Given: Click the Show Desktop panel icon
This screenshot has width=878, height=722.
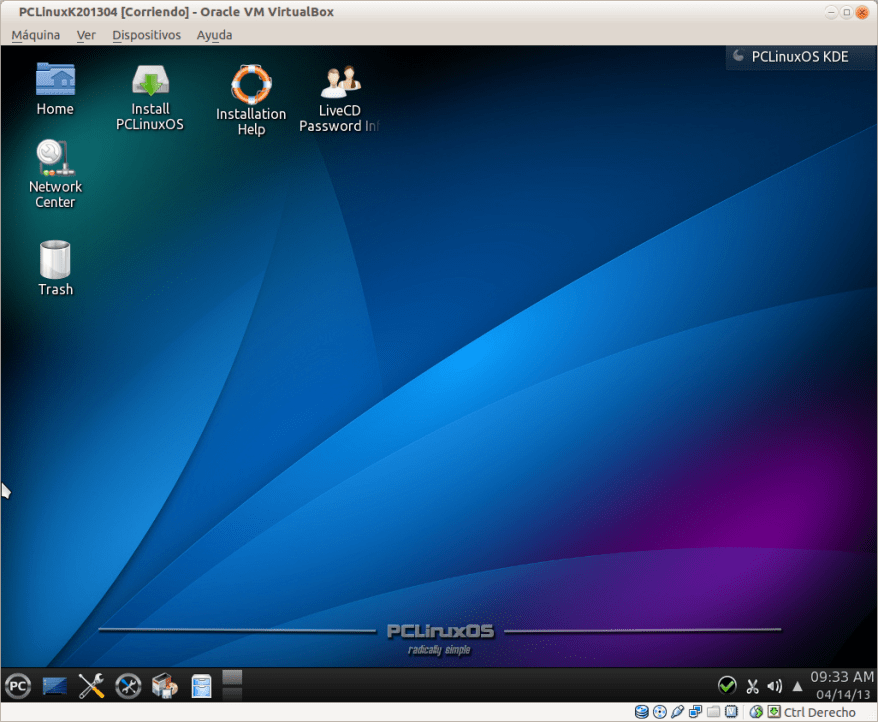Looking at the screenshot, I should [x=55, y=686].
